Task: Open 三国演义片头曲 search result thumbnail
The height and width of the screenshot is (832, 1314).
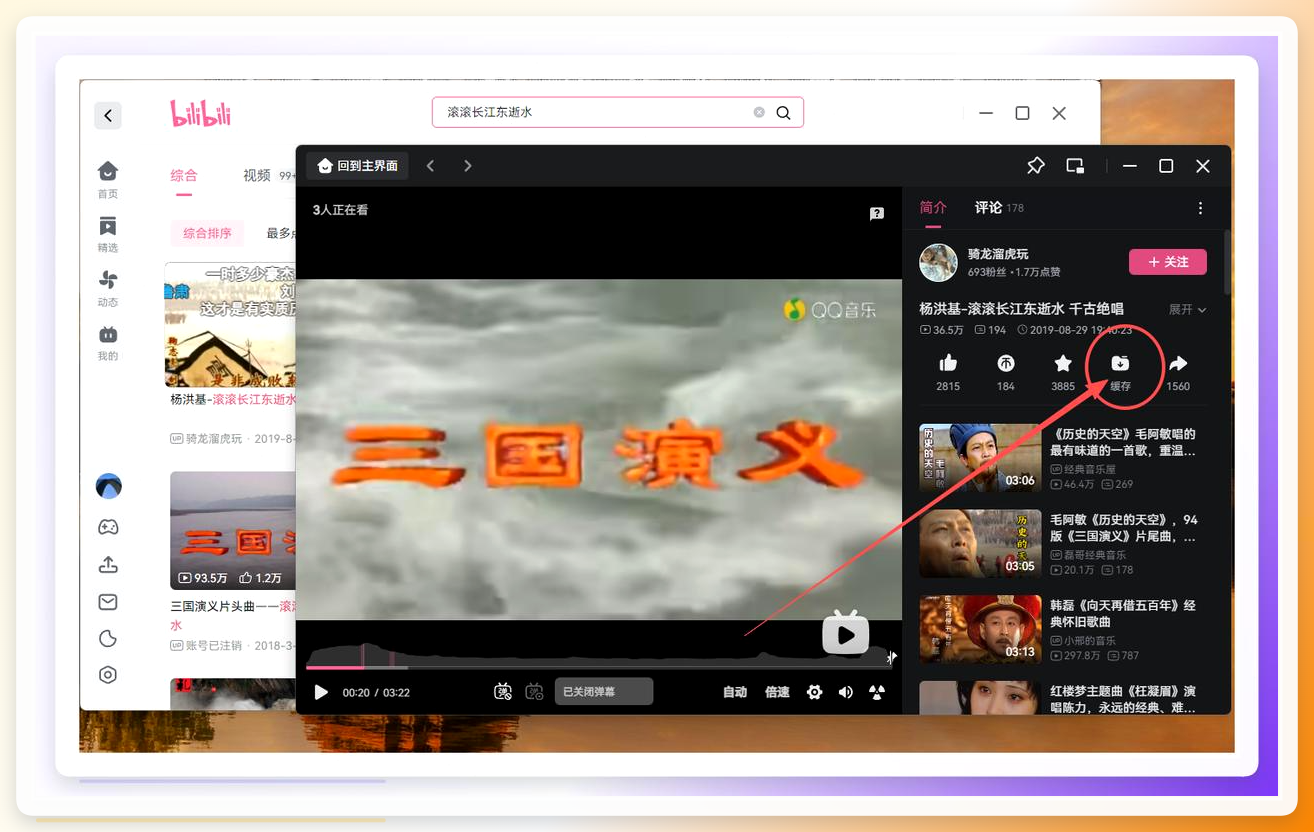Action: pos(234,530)
